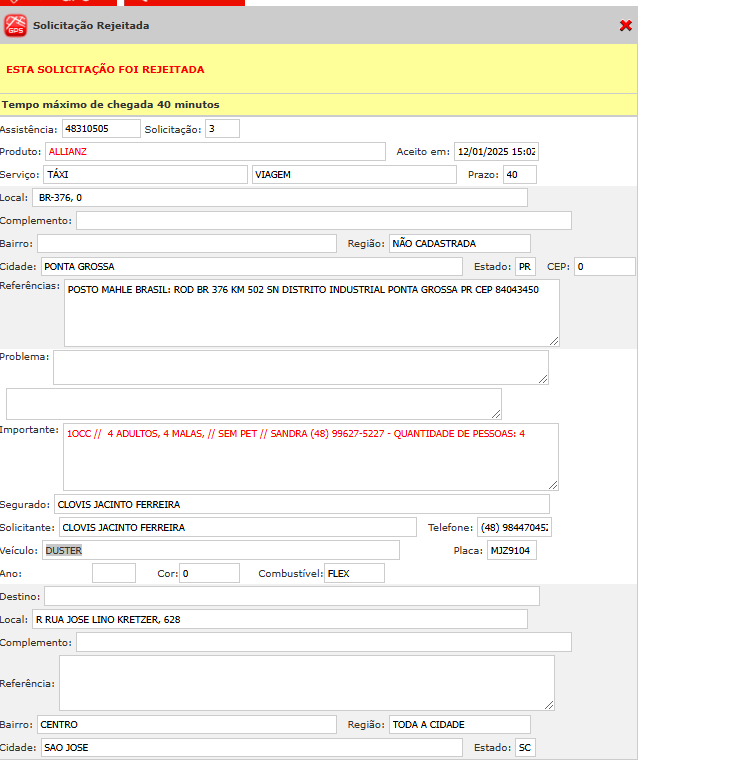The height and width of the screenshot is (780, 742).
Task: Close the Solicitação Rejeitada dialog
Action: pyautogui.click(x=626, y=25)
